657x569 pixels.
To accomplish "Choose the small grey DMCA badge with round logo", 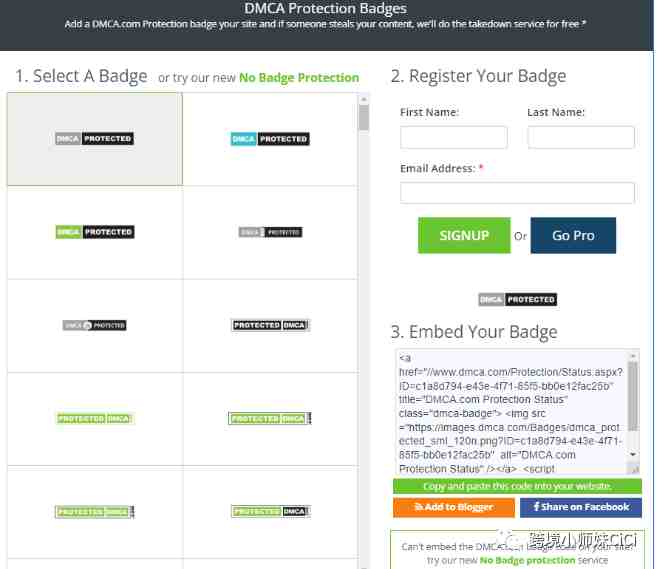I will pos(95,325).
